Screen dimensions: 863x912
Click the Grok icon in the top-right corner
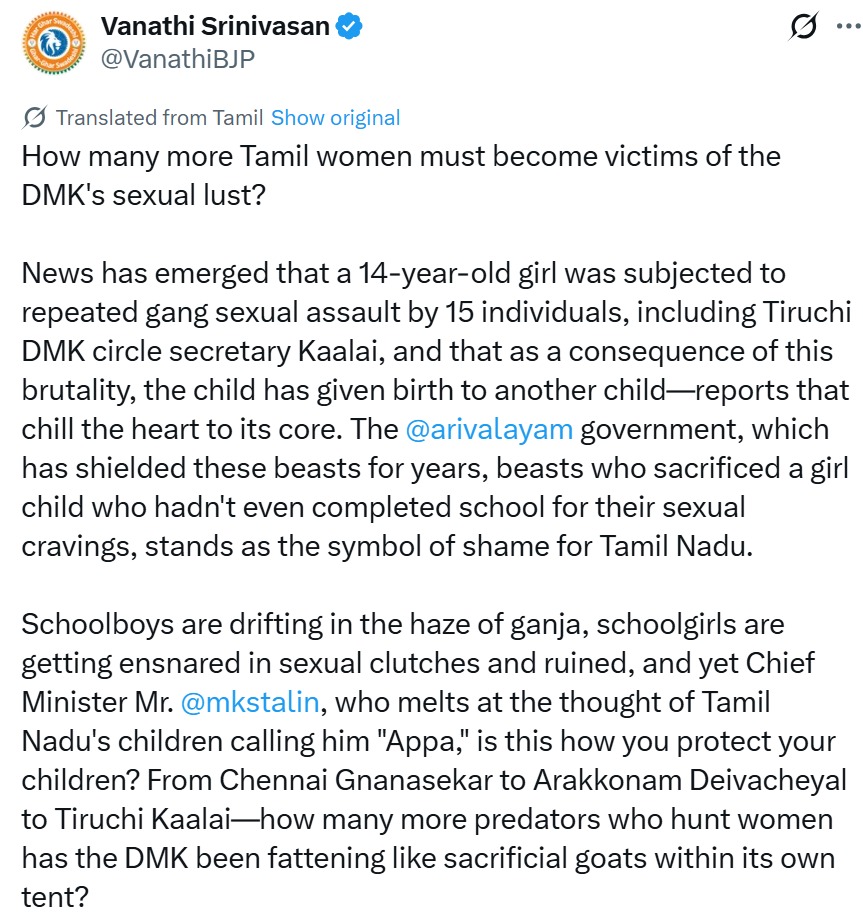pos(802,28)
